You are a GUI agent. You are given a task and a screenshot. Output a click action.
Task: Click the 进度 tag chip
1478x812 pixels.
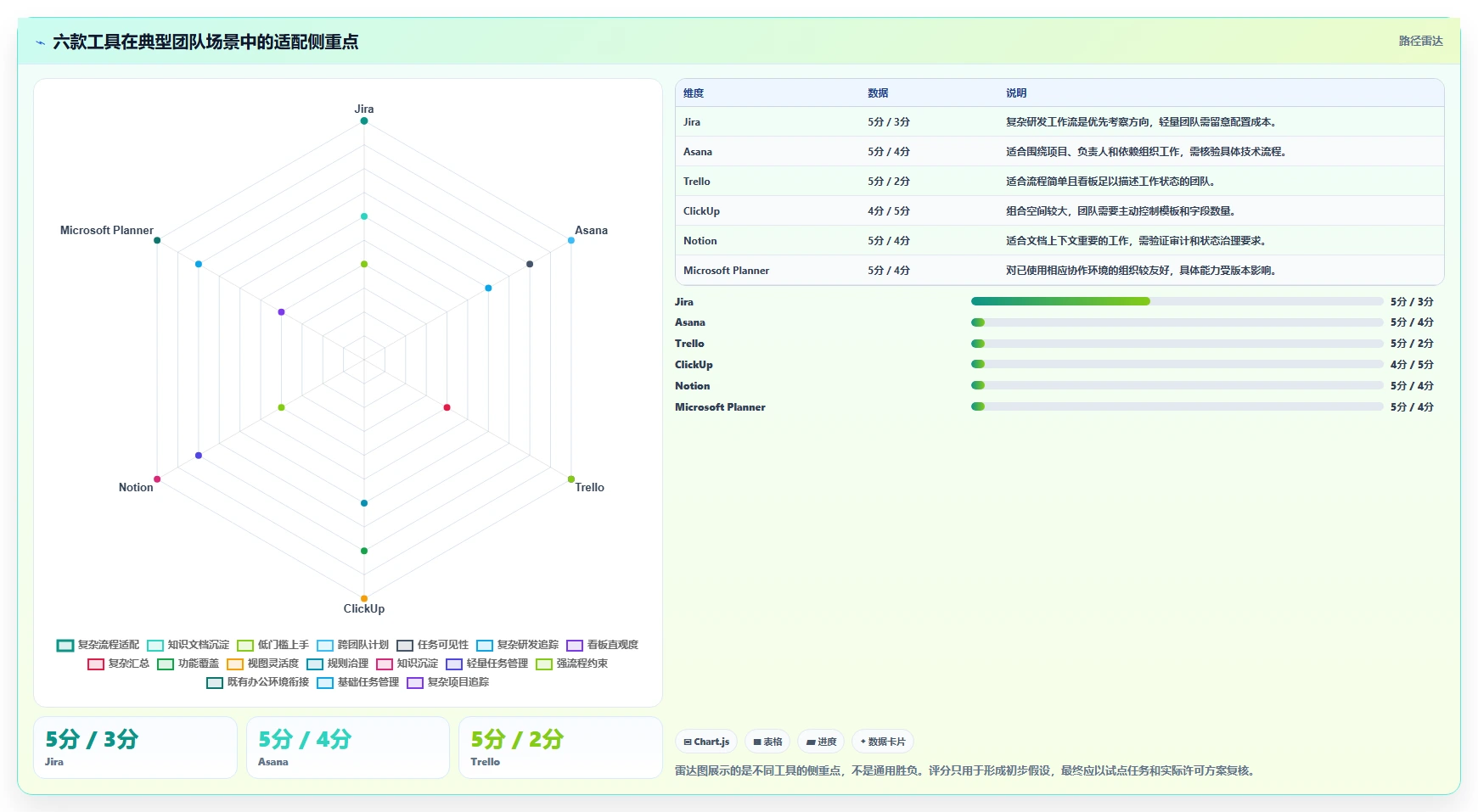[x=821, y=742]
